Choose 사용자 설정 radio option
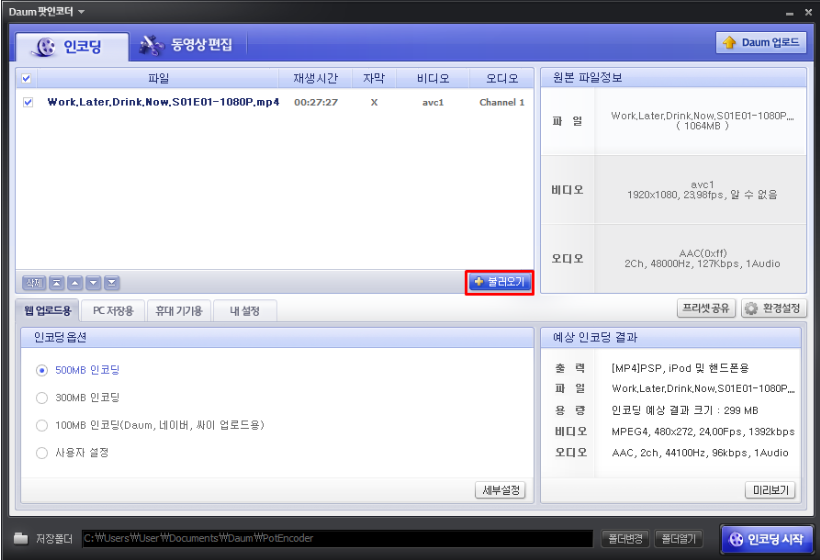The image size is (820, 560). (42, 453)
